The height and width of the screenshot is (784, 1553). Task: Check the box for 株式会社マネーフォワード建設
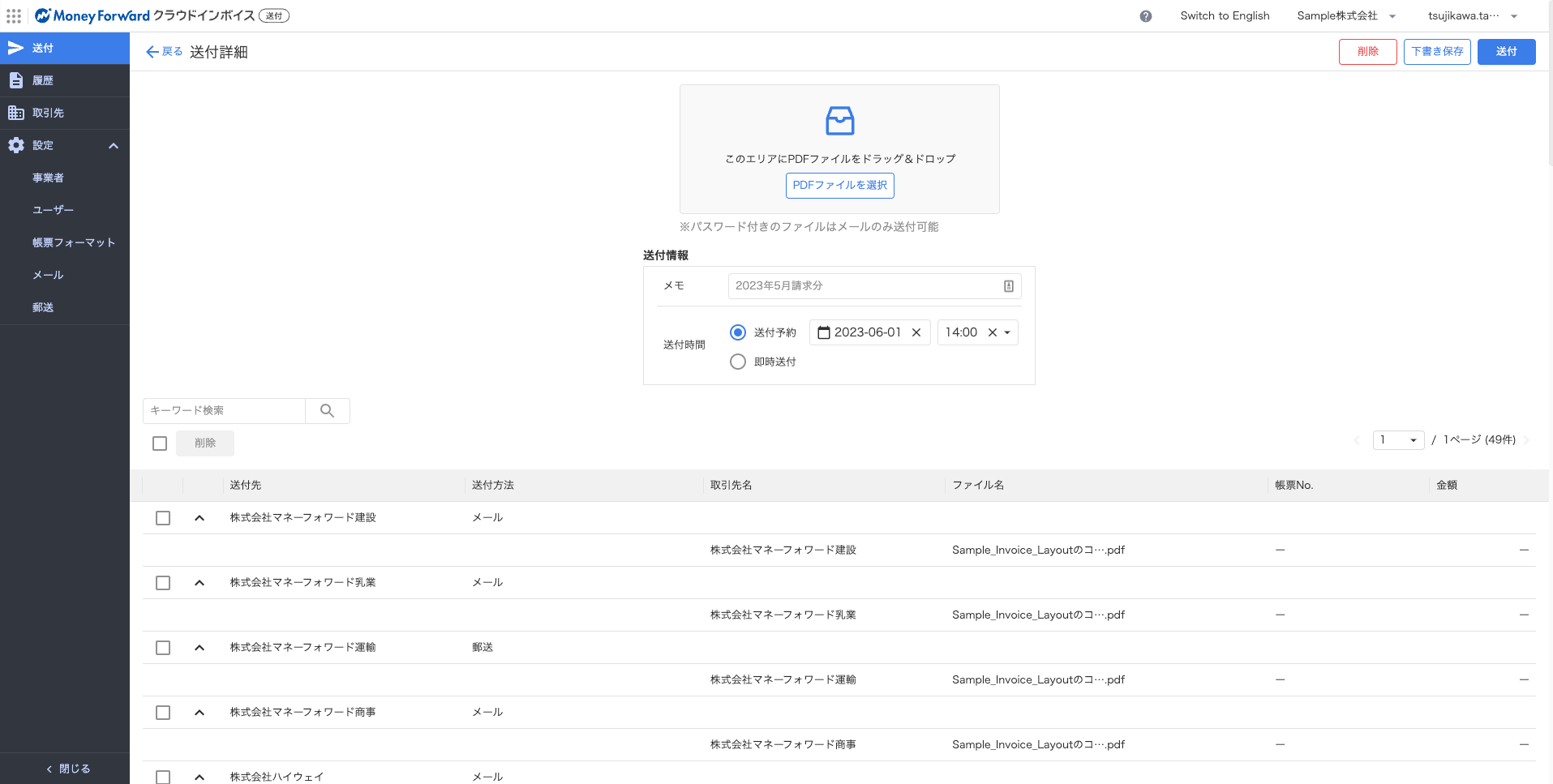163,518
